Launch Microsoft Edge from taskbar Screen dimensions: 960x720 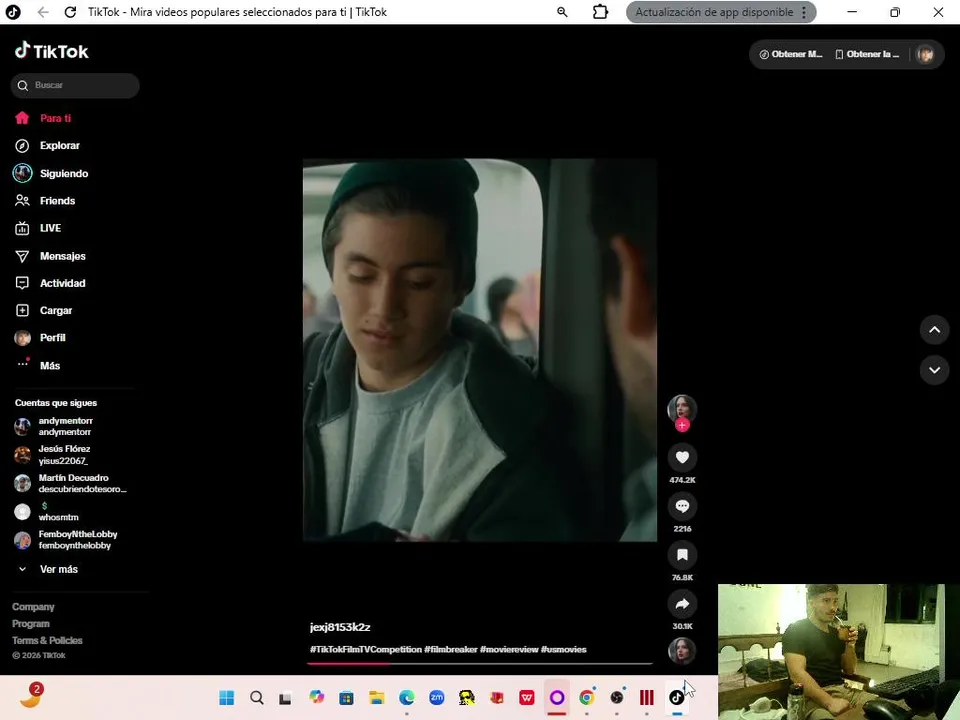pos(407,697)
